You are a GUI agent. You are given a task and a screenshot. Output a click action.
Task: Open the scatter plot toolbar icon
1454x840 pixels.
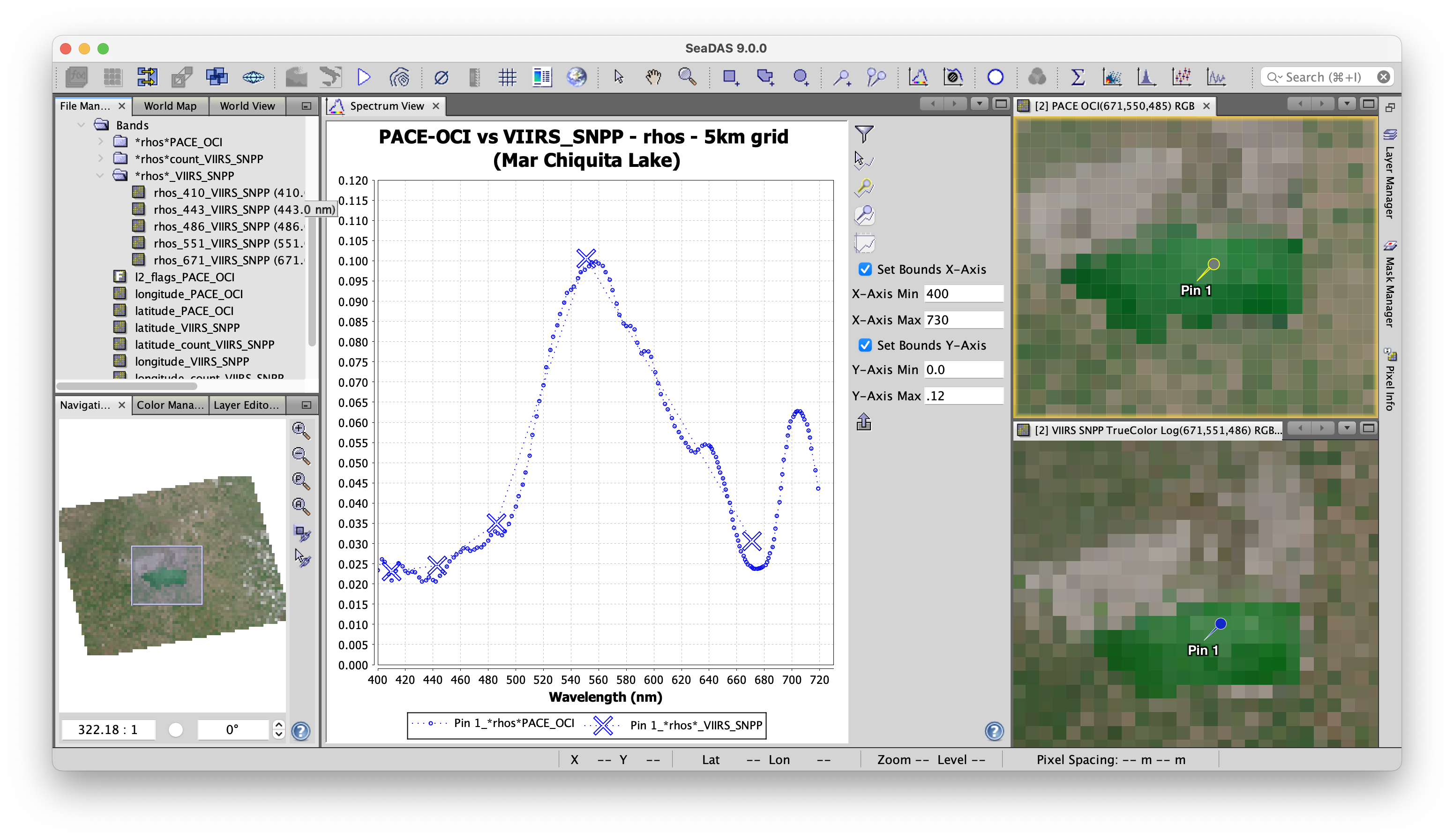1112,77
